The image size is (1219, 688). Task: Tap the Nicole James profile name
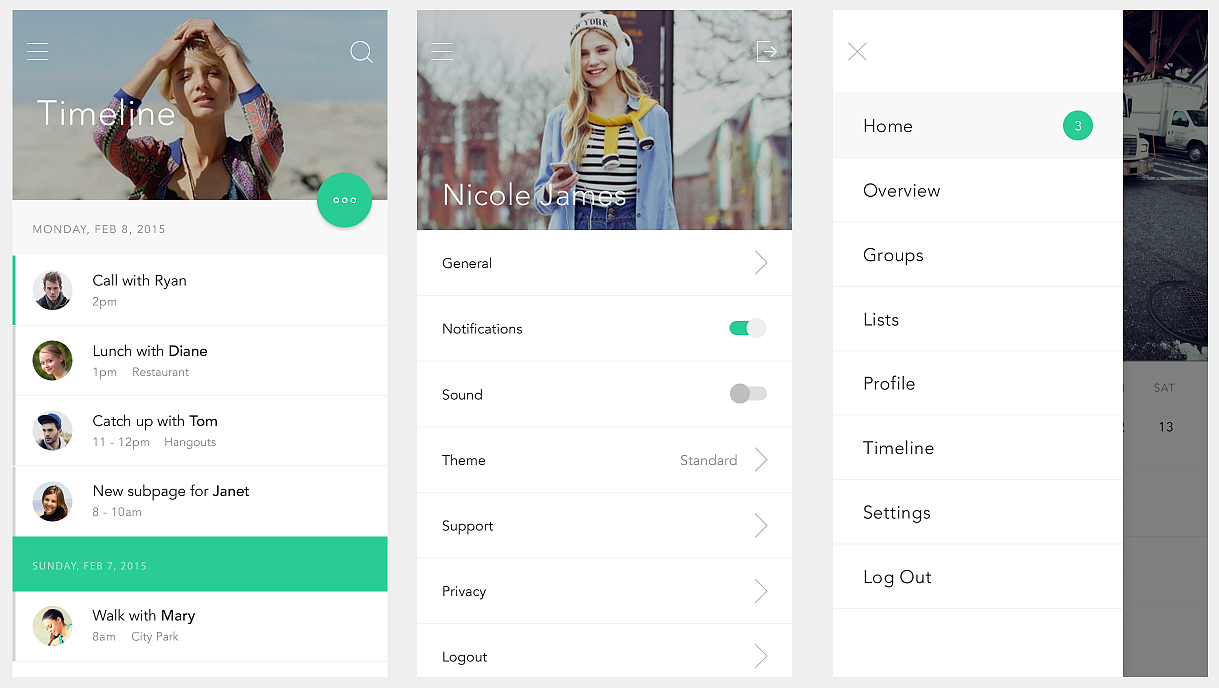tap(534, 195)
